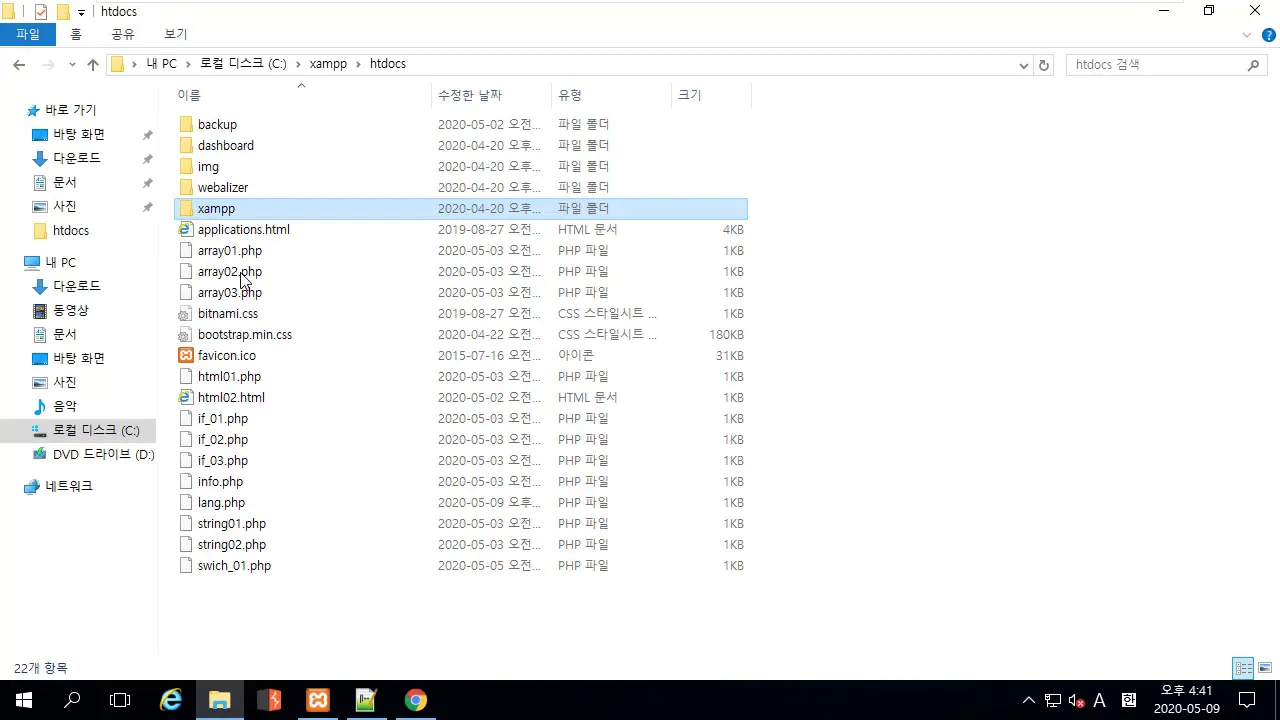Open 음악 in navigation pane
1280x720 pixels.
tap(65, 406)
